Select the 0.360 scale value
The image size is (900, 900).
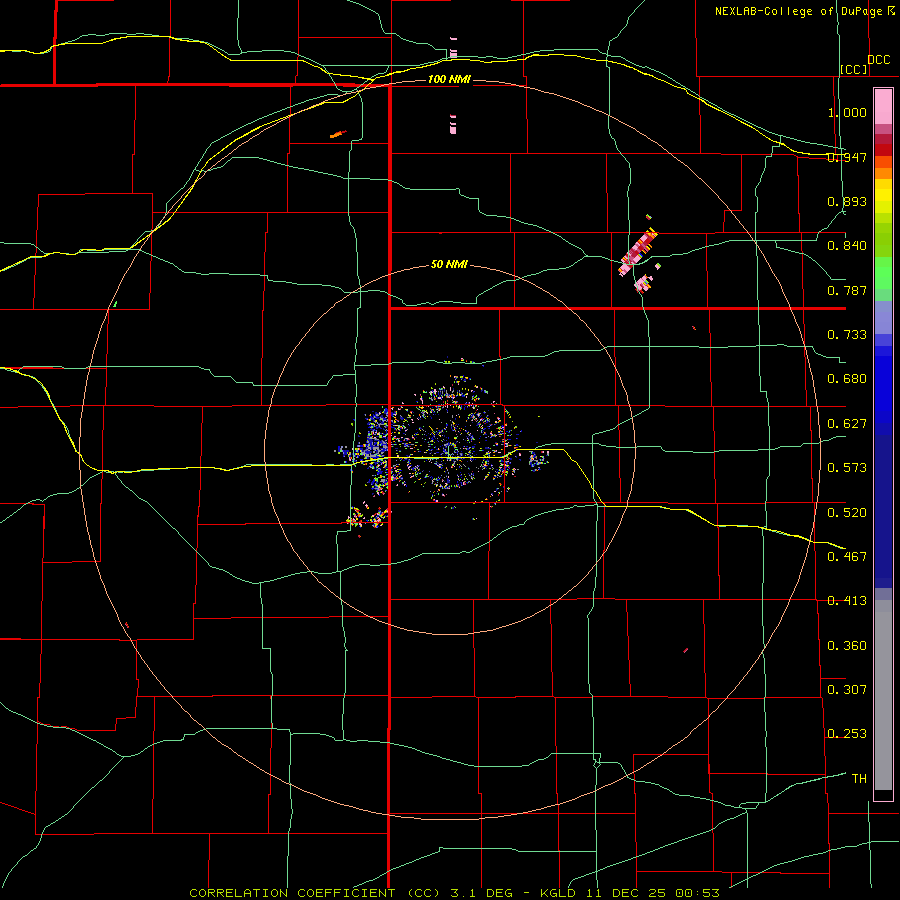pos(847,646)
